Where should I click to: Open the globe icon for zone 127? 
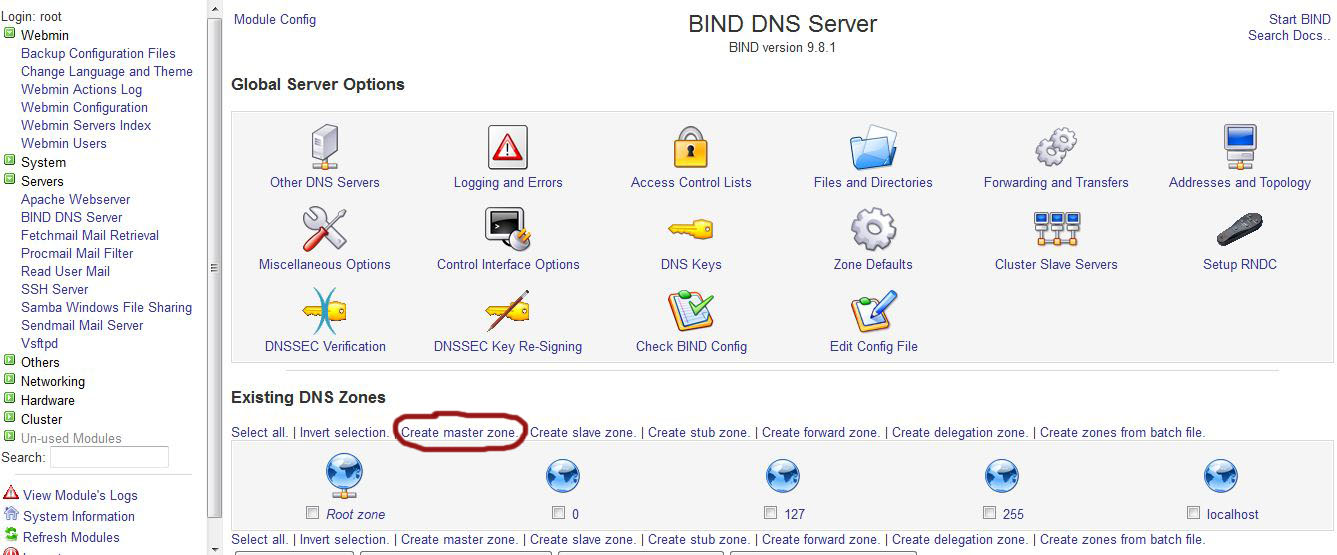coord(783,476)
